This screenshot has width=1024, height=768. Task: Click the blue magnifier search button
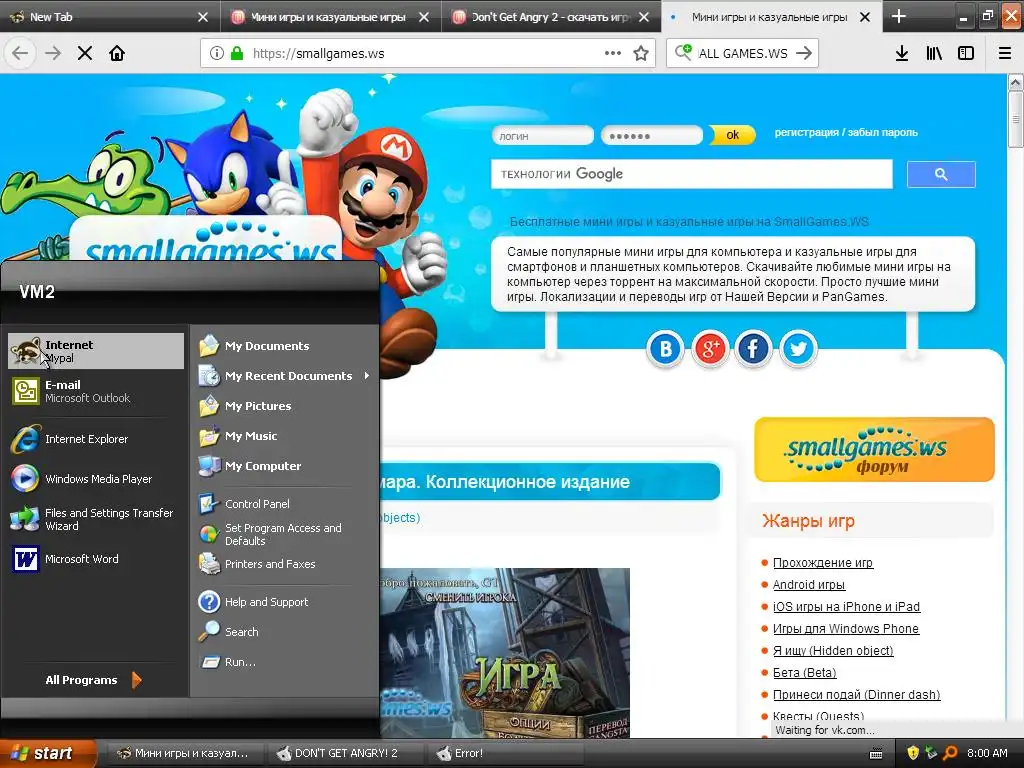pos(941,174)
